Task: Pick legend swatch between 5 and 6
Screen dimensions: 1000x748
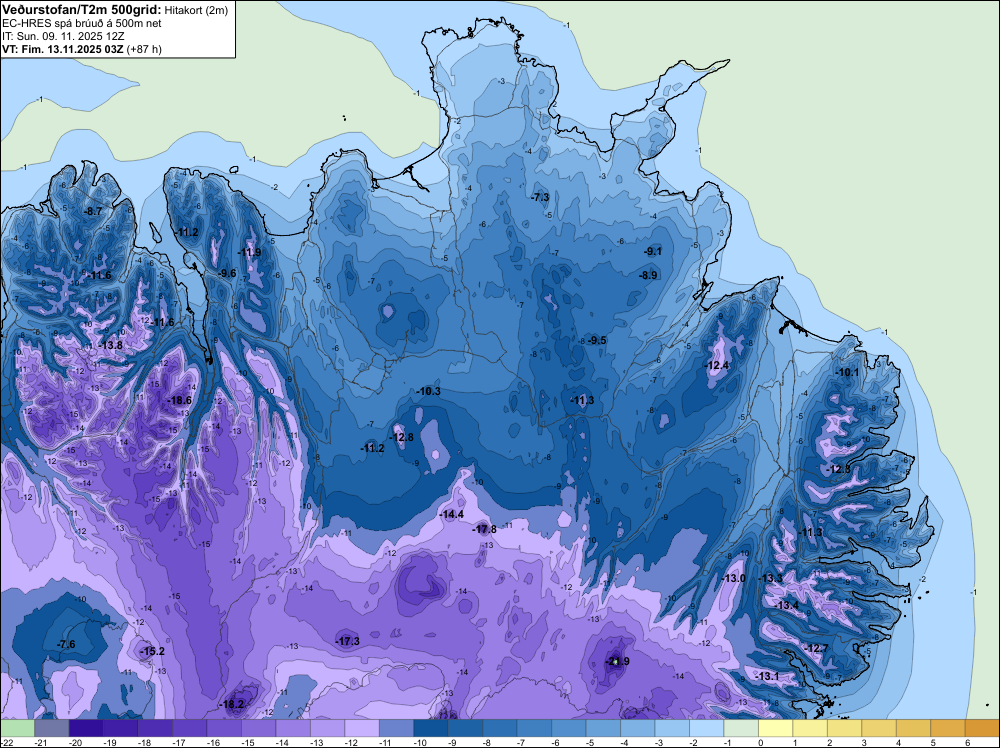Action: tap(947, 728)
